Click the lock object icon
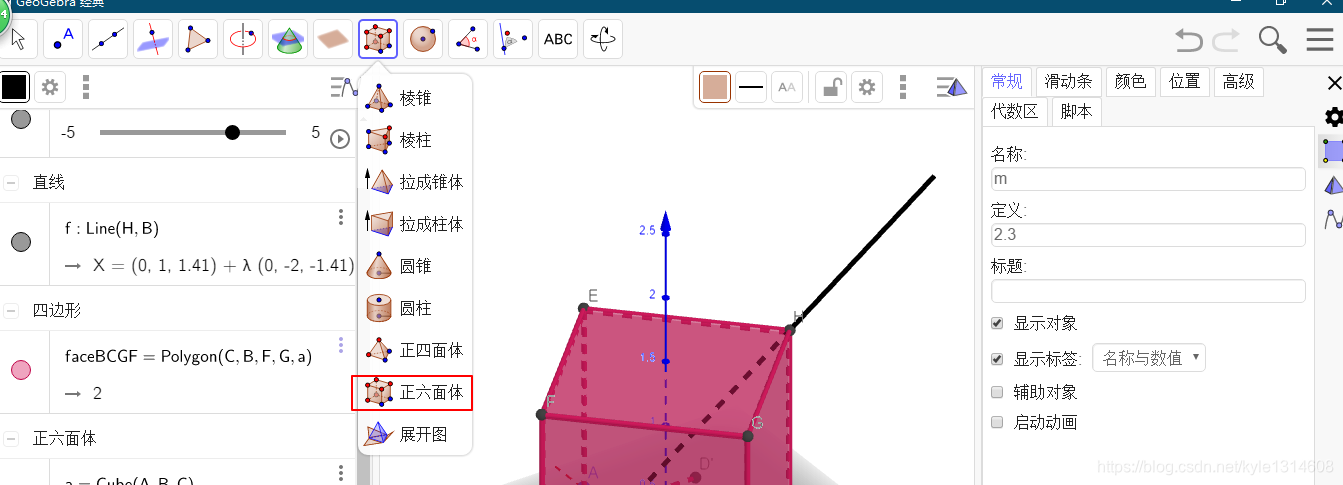 (830, 88)
